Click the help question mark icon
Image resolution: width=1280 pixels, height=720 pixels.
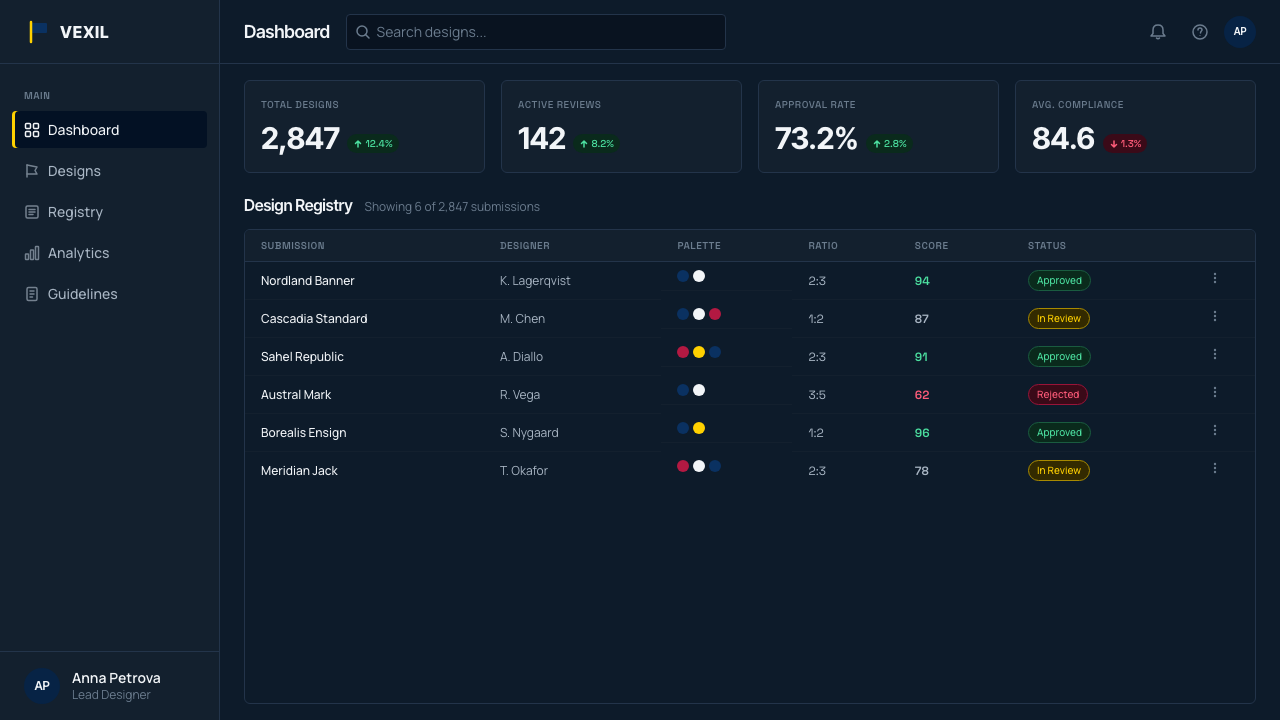(x=1200, y=32)
